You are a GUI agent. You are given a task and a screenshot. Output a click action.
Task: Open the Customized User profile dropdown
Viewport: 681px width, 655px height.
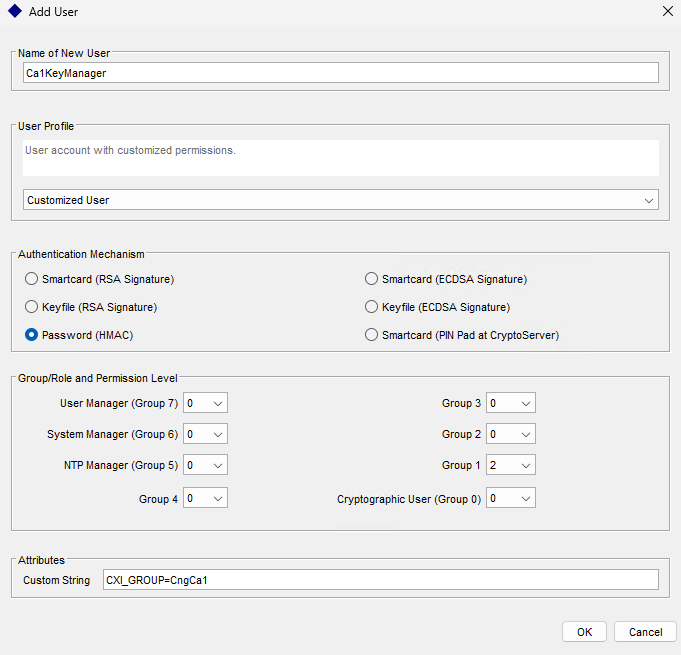[x=340, y=200]
